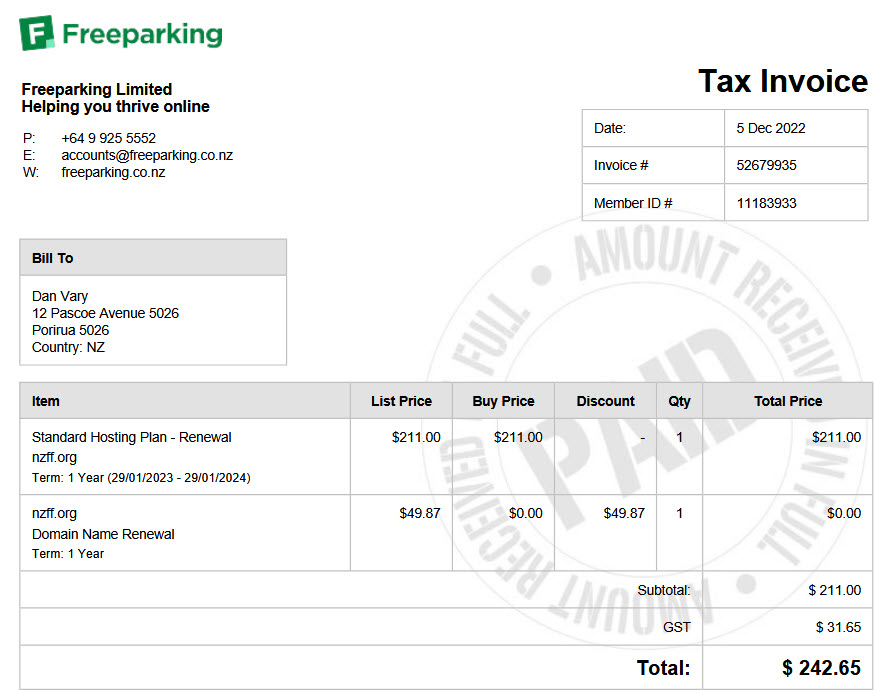
Task: Select subtotal amount $ 211.00
Action: click(834, 590)
